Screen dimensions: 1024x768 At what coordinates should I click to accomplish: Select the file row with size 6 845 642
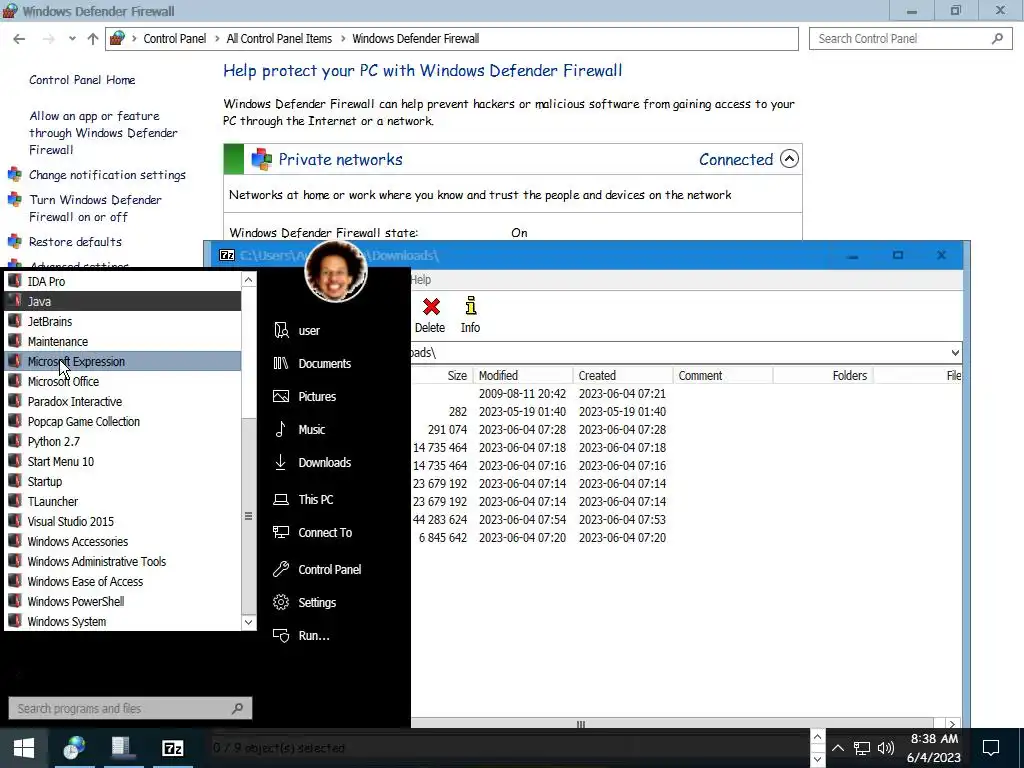(x=686, y=537)
